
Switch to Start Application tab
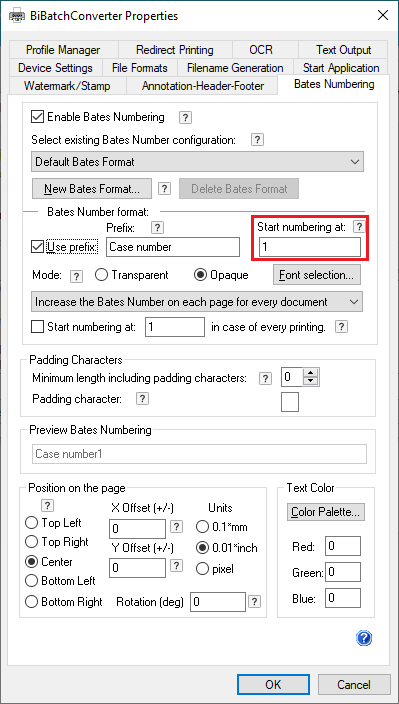pyautogui.click(x=341, y=68)
